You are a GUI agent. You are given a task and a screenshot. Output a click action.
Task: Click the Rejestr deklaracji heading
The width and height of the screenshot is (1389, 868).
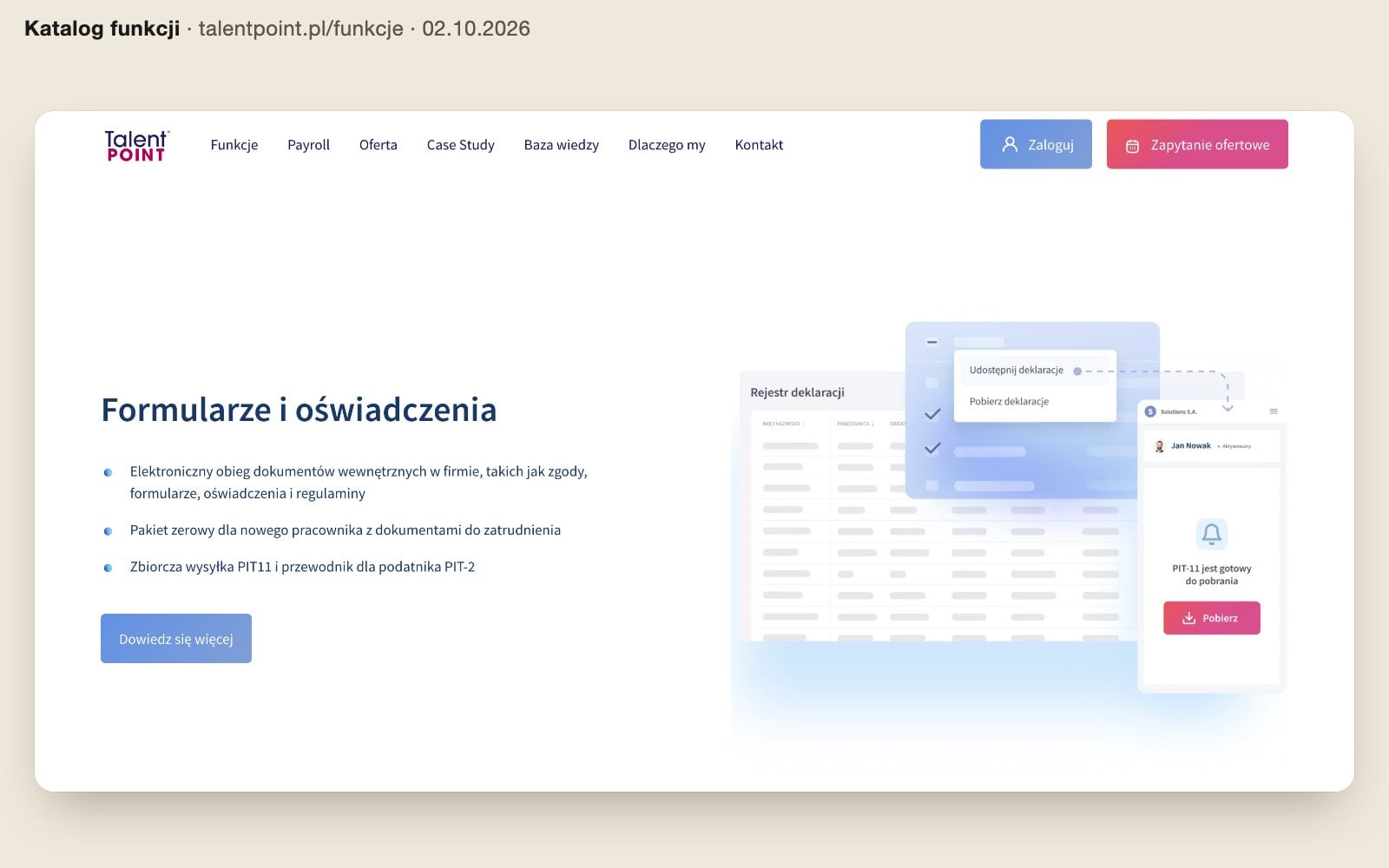797,392
